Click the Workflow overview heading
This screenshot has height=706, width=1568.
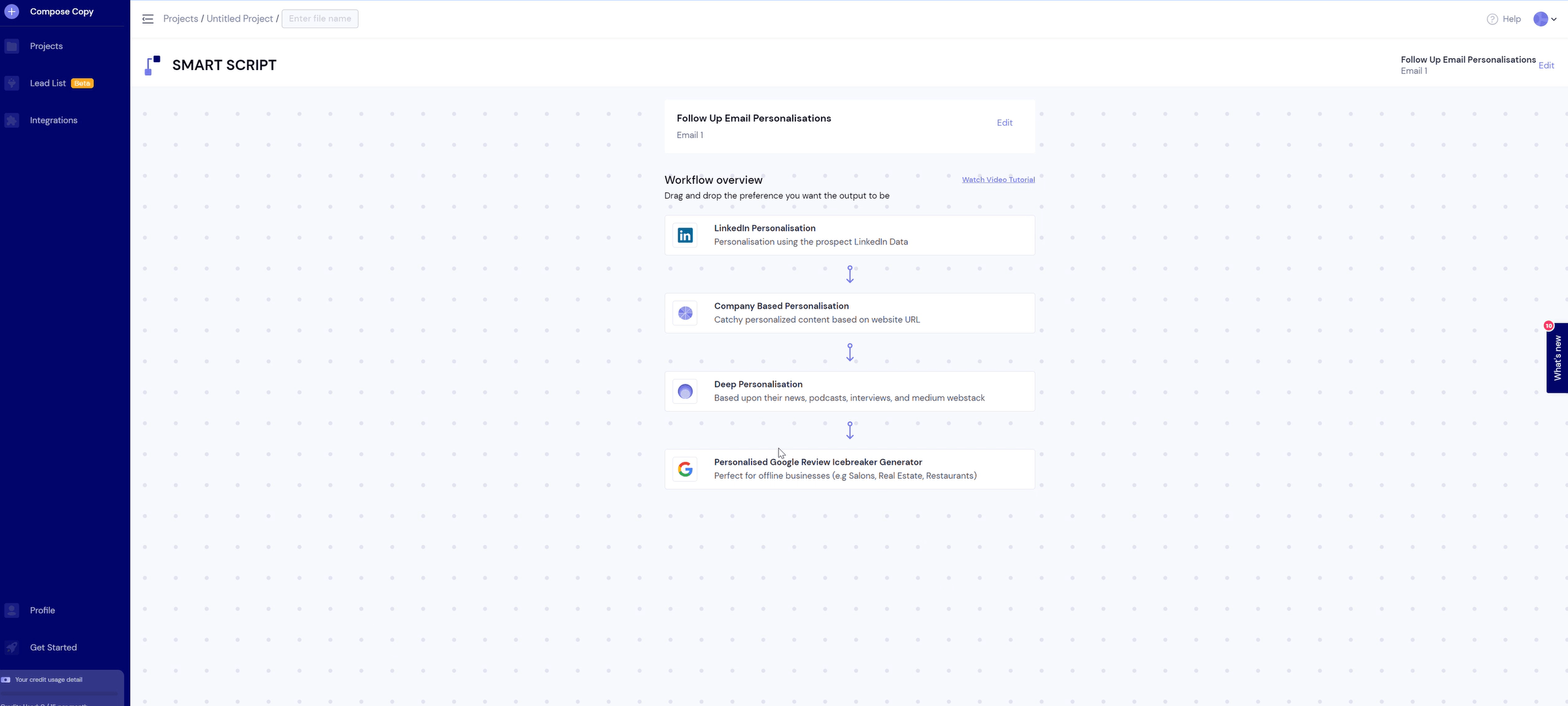713,180
